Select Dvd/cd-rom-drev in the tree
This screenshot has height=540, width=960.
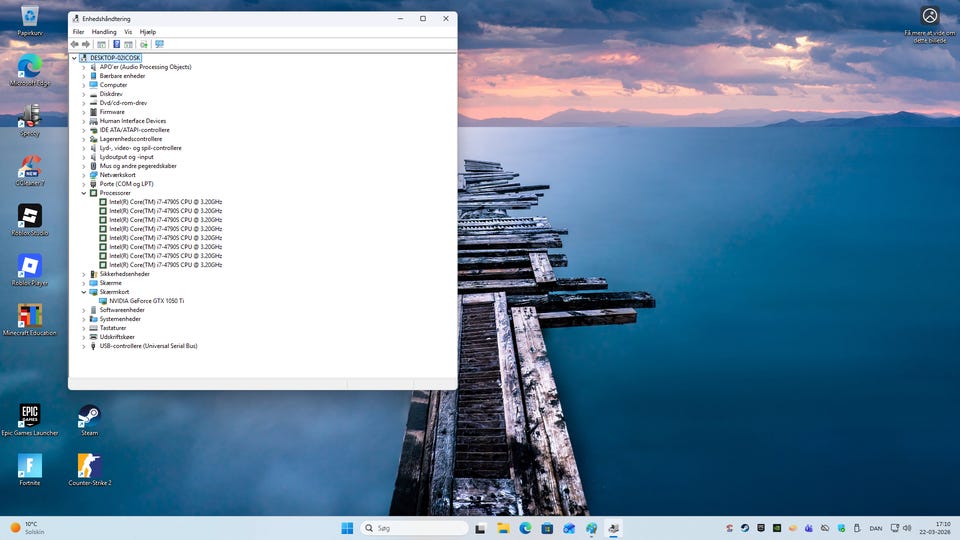point(123,103)
